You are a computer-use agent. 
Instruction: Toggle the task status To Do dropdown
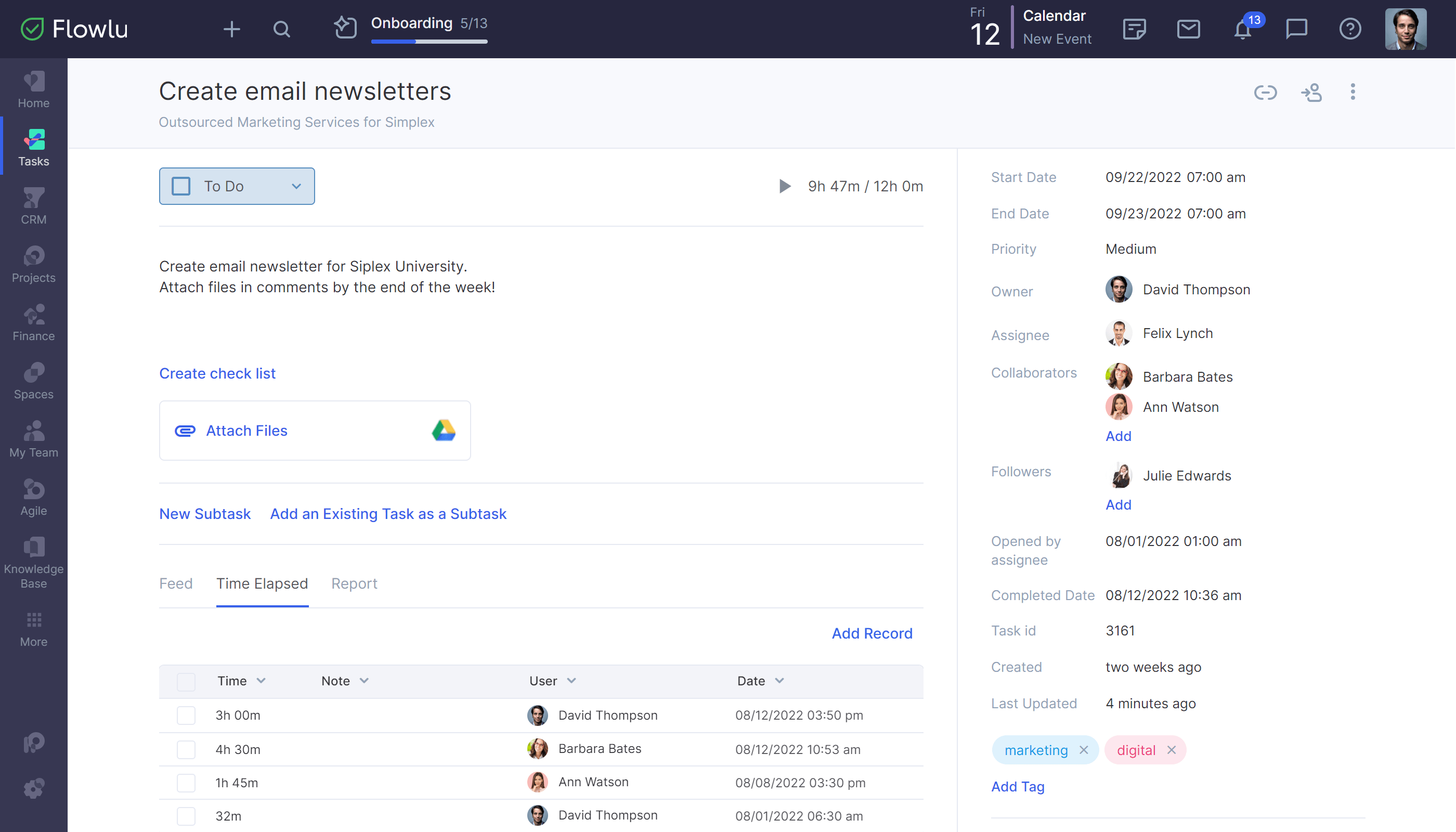297,186
